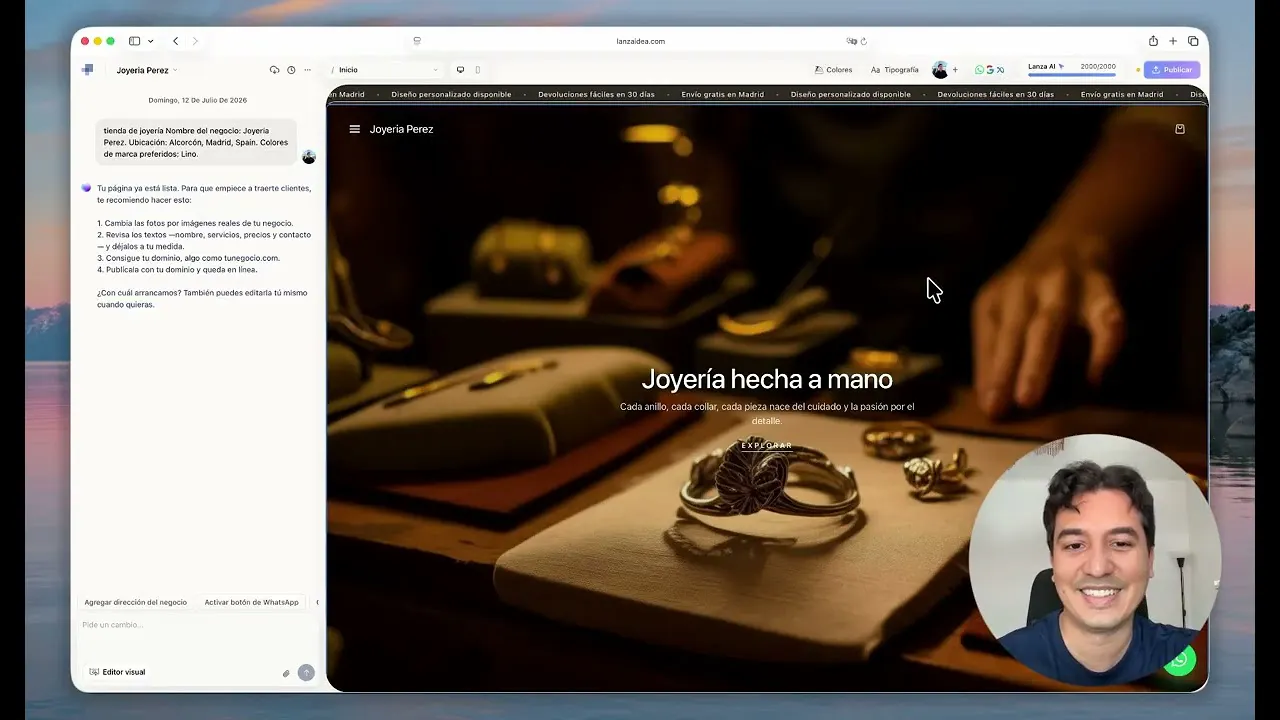
Task: Click the user message avatar in chat
Action: click(x=309, y=157)
